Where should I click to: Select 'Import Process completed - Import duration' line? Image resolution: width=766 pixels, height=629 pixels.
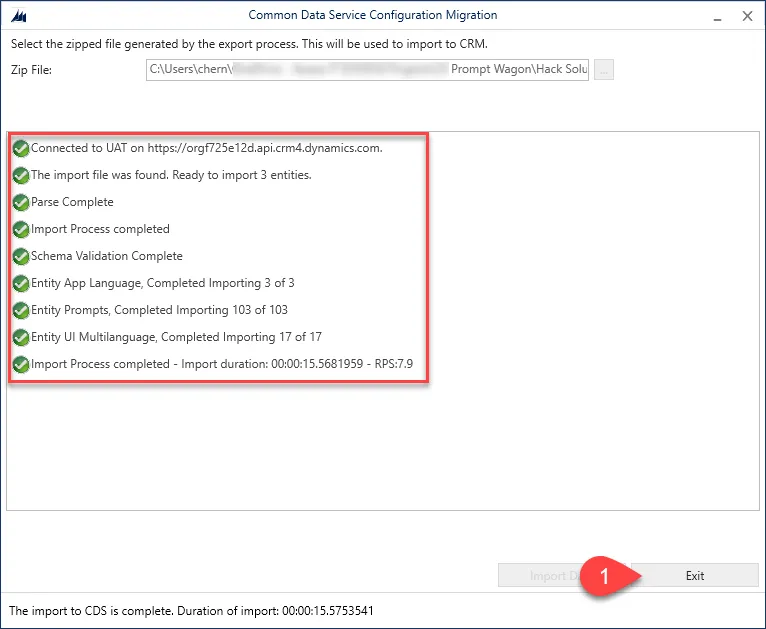coord(222,364)
